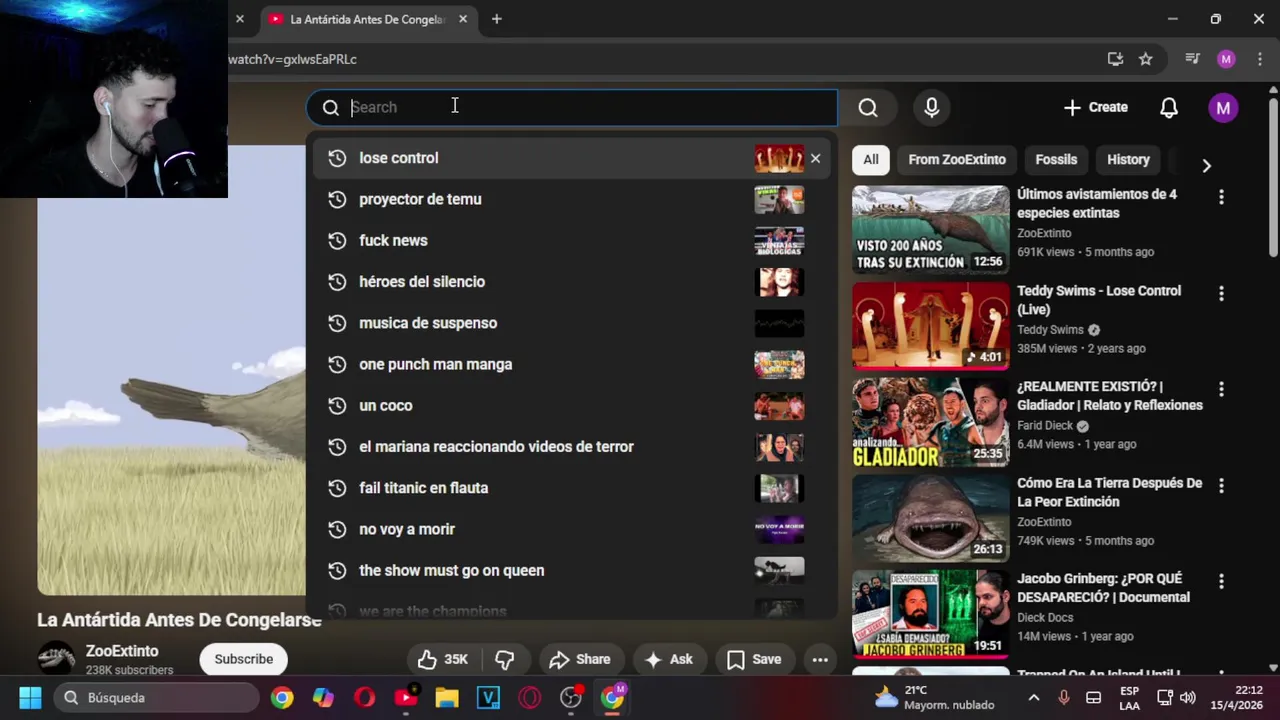Image resolution: width=1280 pixels, height=720 pixels.
Task: Click the browser address bar URL
Action: 292,59
